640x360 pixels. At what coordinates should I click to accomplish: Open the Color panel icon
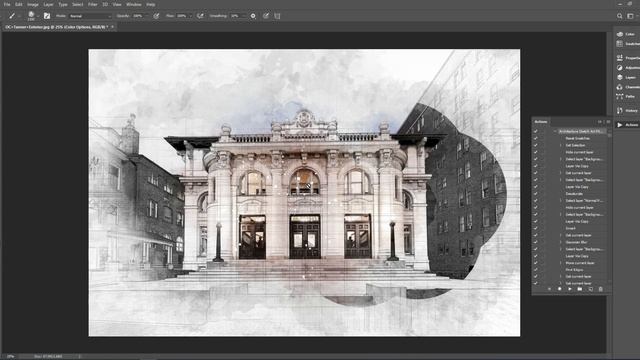point(620,34)
